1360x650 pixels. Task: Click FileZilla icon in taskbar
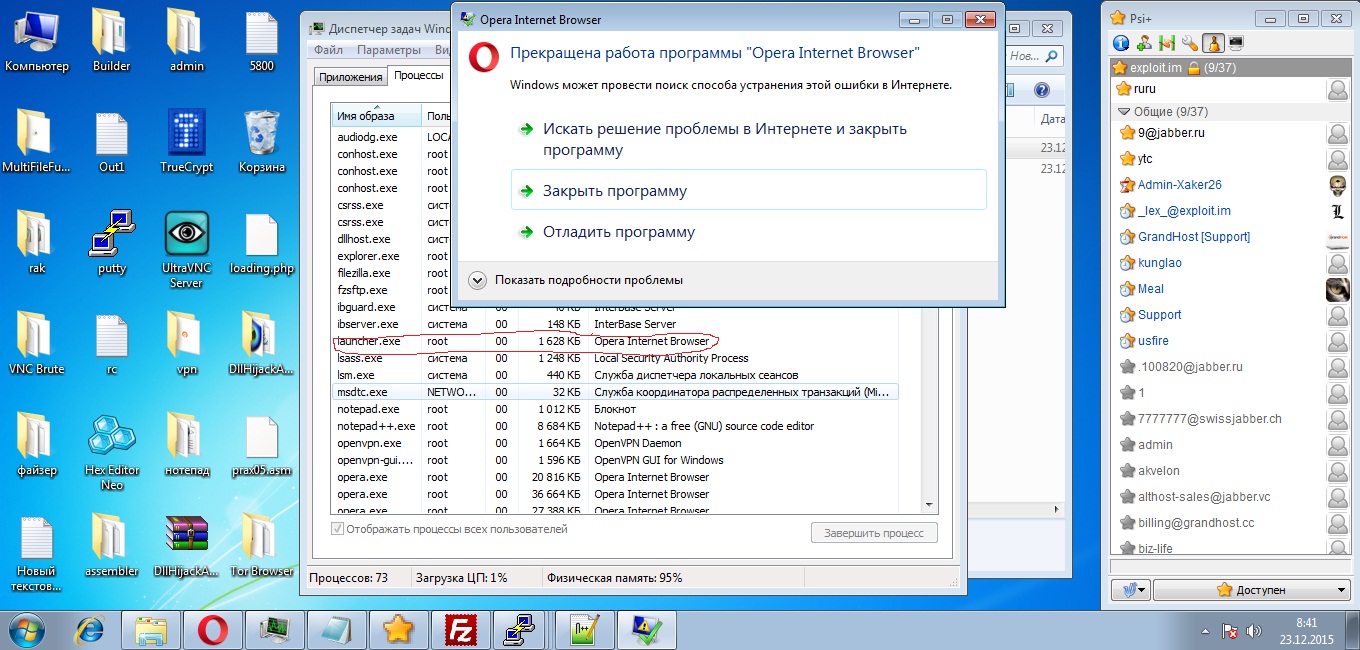tap(460, 630)
